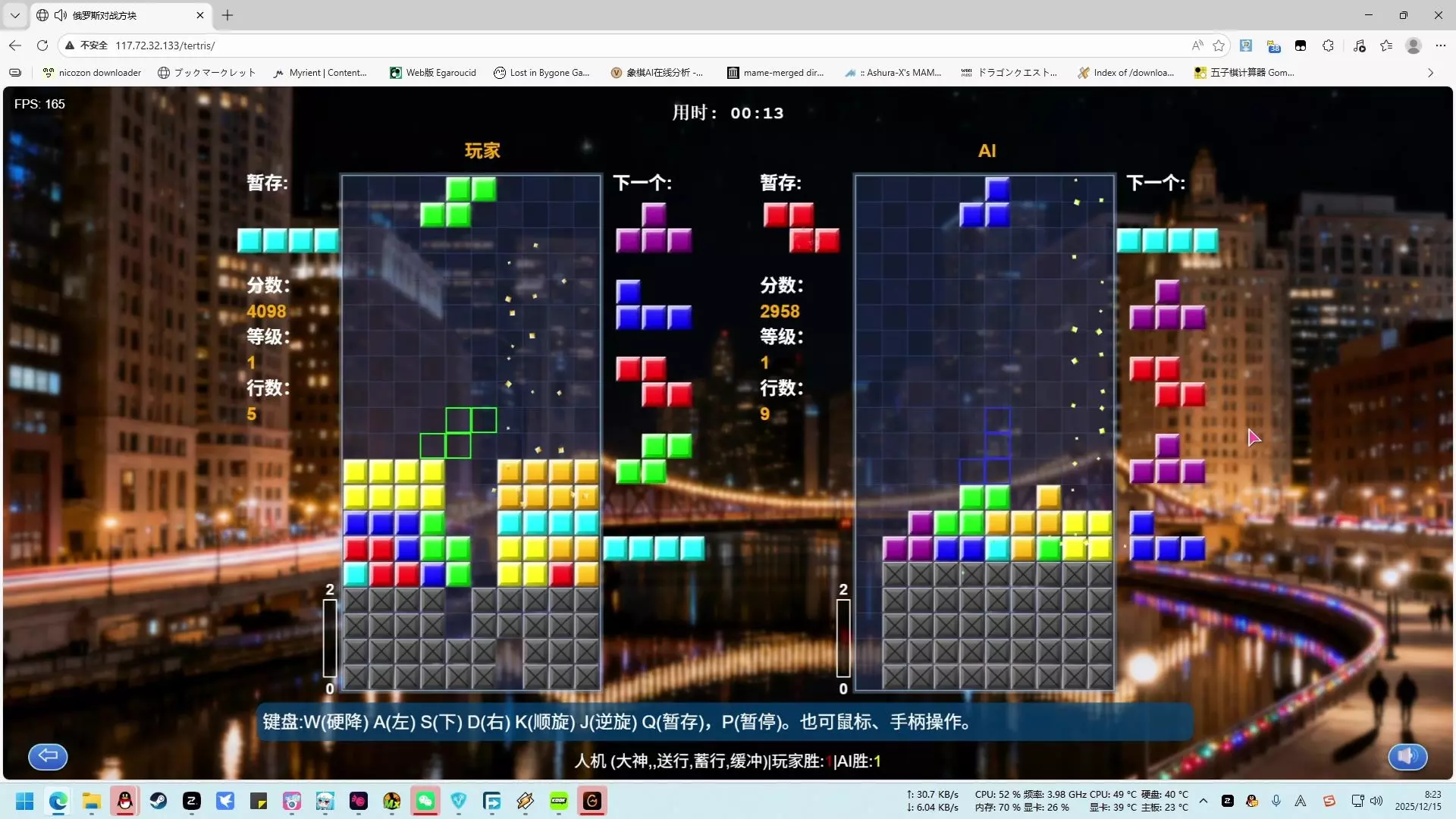Image resolution: width=1456 pixels, height=819 pixels.
Task: Add page to favorites with star icon
Action: pyautogui.click(x=1219, y=45)
